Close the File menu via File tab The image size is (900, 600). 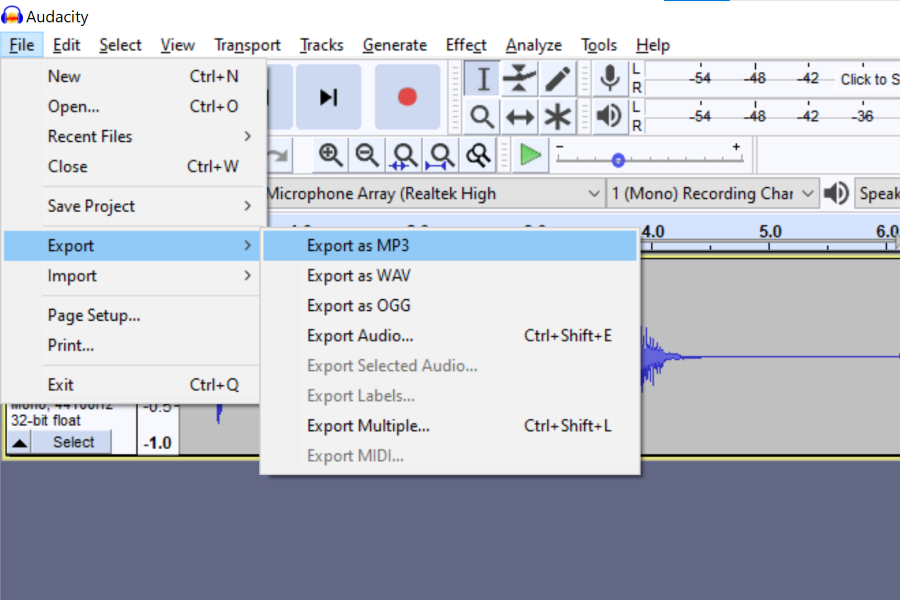pos(22,45)
